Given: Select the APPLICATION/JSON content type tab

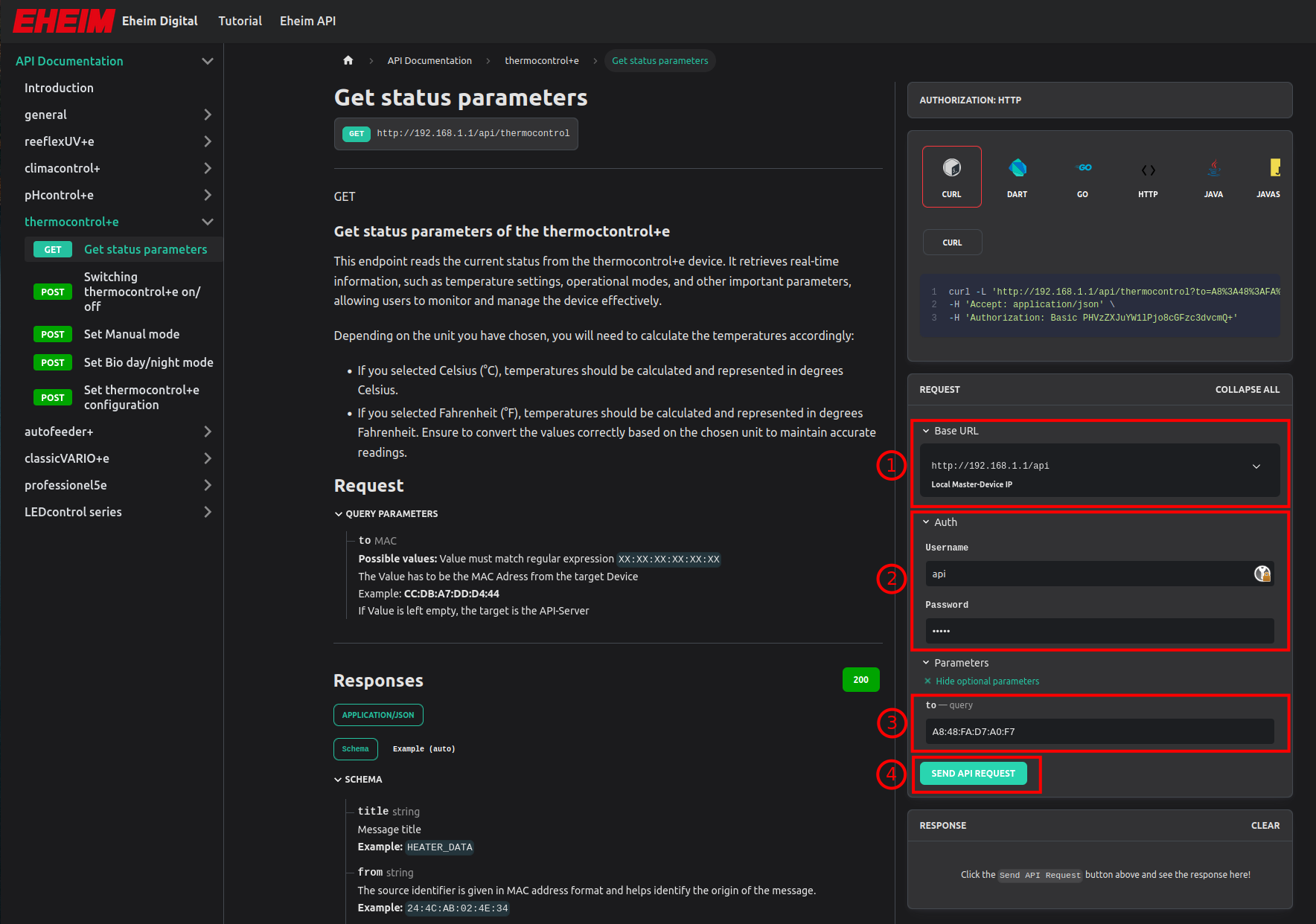Looking at the screenshot, I should pos(378,715).
